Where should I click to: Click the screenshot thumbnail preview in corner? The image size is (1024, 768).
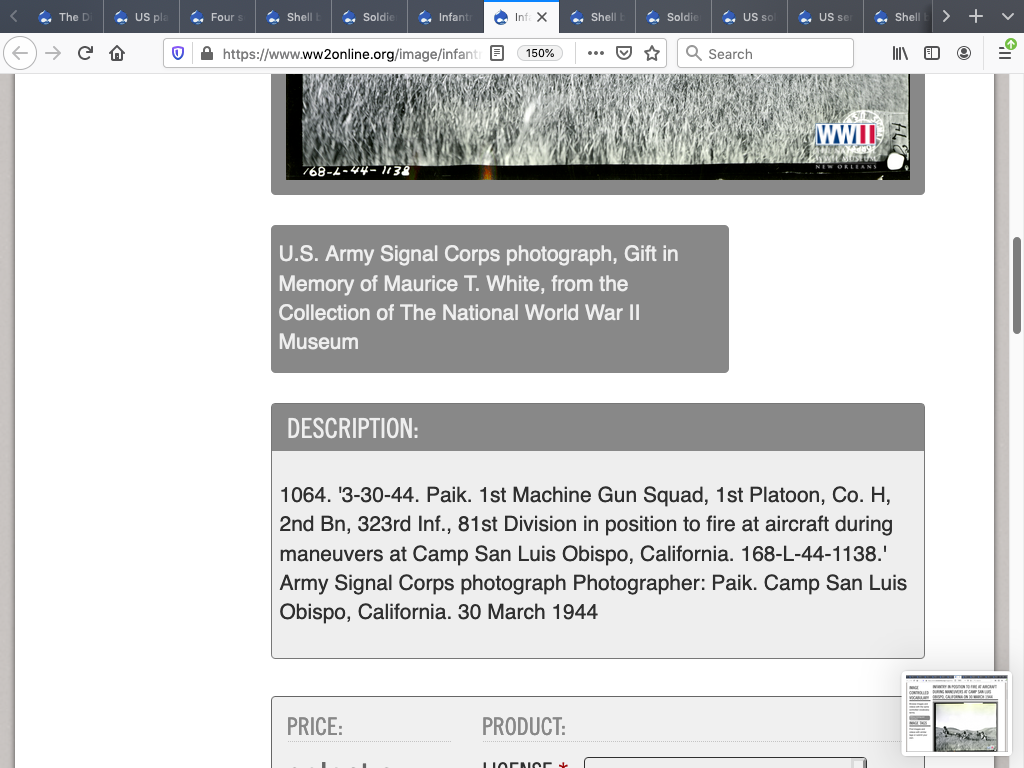click(x=956, y=712)
